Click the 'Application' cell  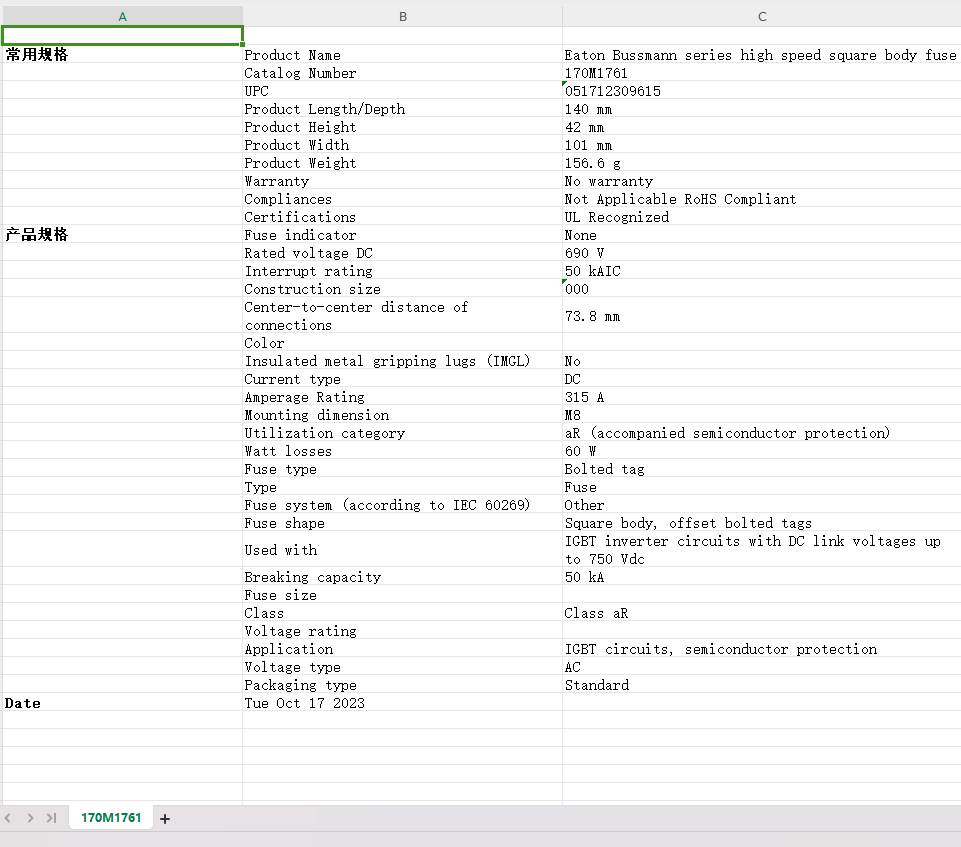click(x=403, y=649)
